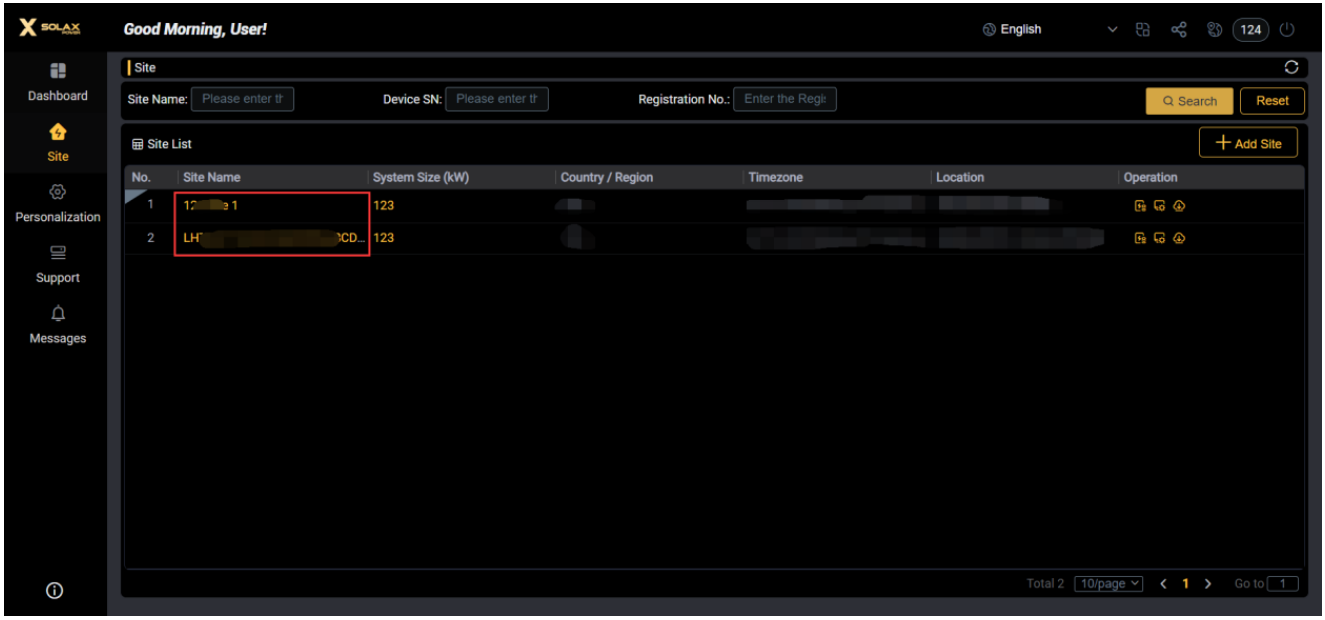Expand the English language dropdown
This screenshot has width=1325, height=620.
point(1113,30)
